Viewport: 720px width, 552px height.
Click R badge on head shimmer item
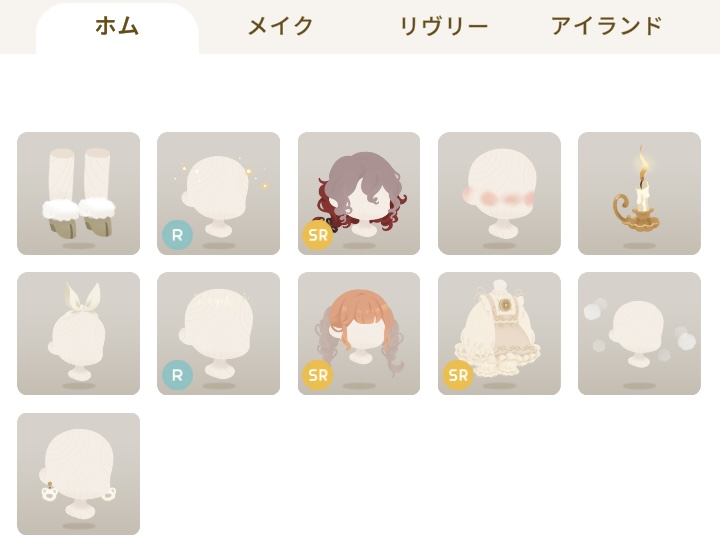pos(177,375)
